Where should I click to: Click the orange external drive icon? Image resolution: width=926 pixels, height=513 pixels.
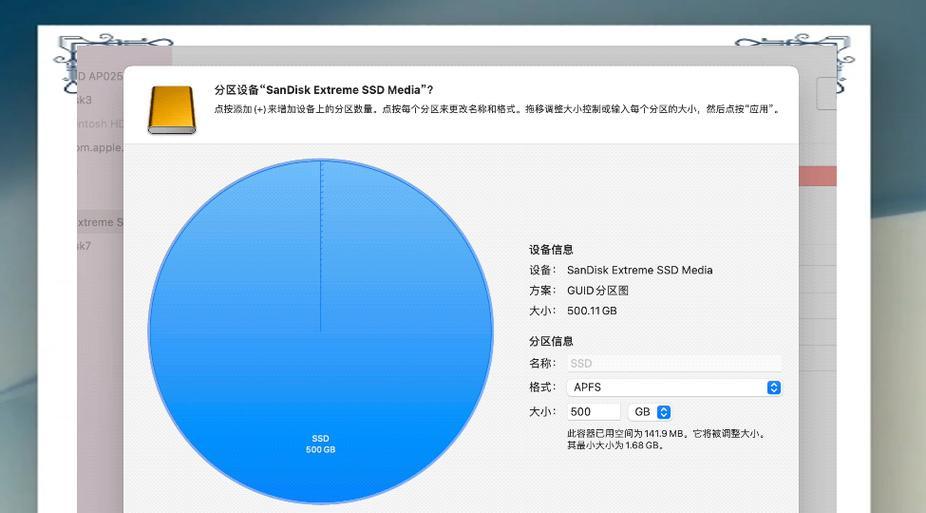pyautogui.click(x=172, y=110)
